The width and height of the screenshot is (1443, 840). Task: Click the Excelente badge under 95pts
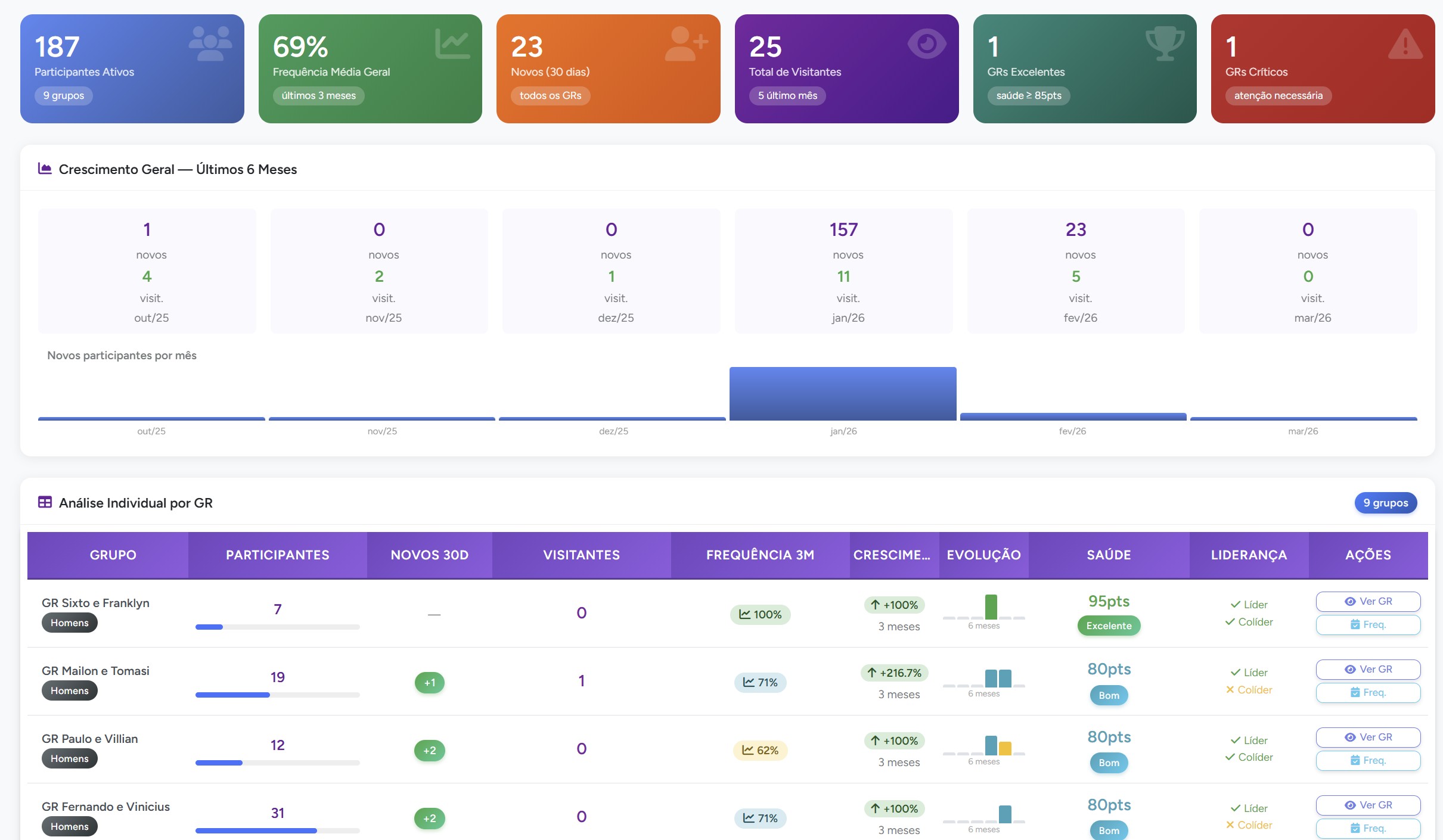point(1109,626)
